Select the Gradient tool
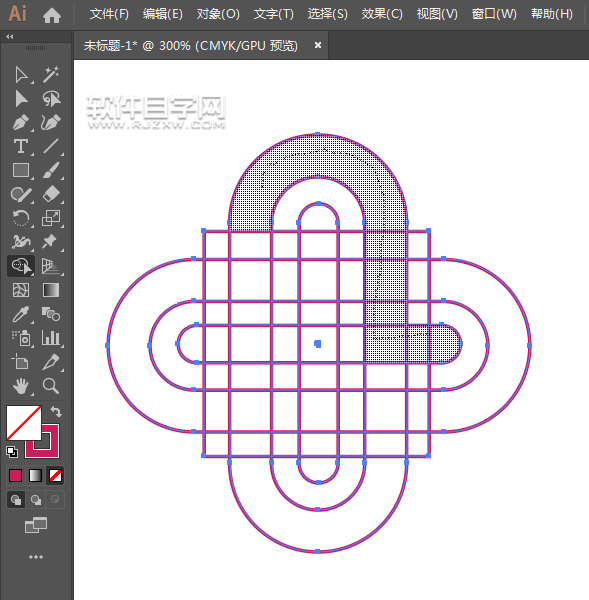Image resolution: width=589 pixels, height=600 pixels. coord(51,290)
